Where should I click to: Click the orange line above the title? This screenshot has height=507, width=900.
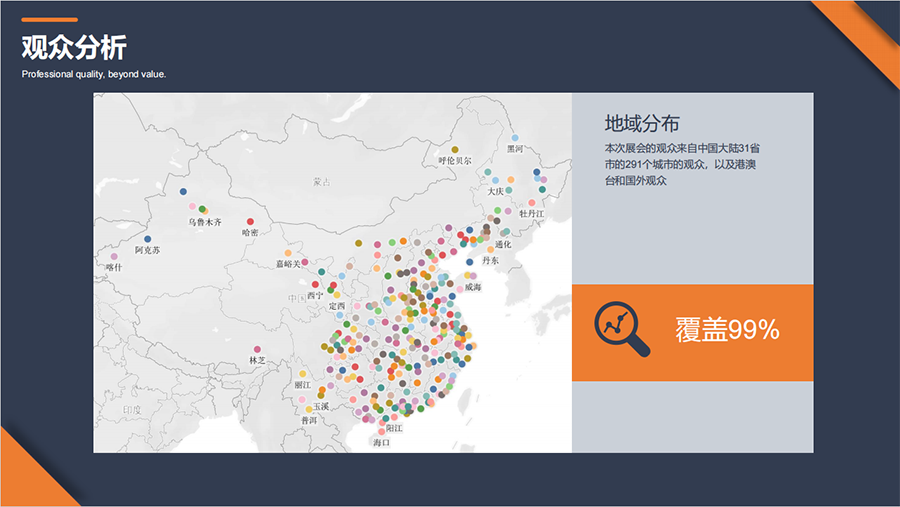pos(49,19)
